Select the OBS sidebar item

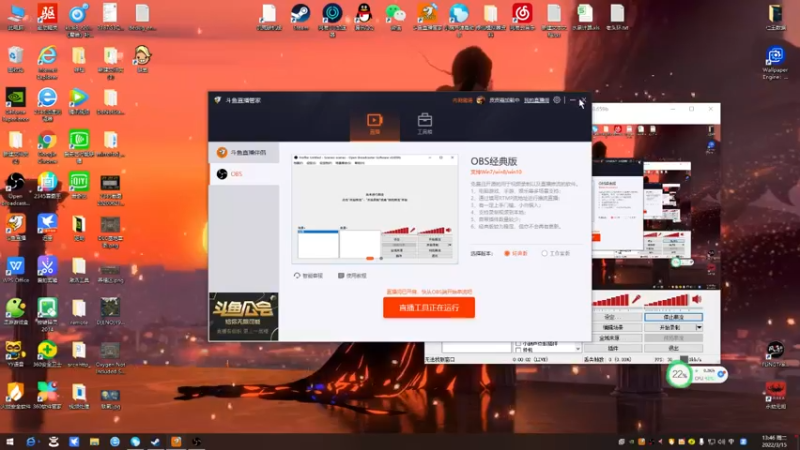click(244, 174)
